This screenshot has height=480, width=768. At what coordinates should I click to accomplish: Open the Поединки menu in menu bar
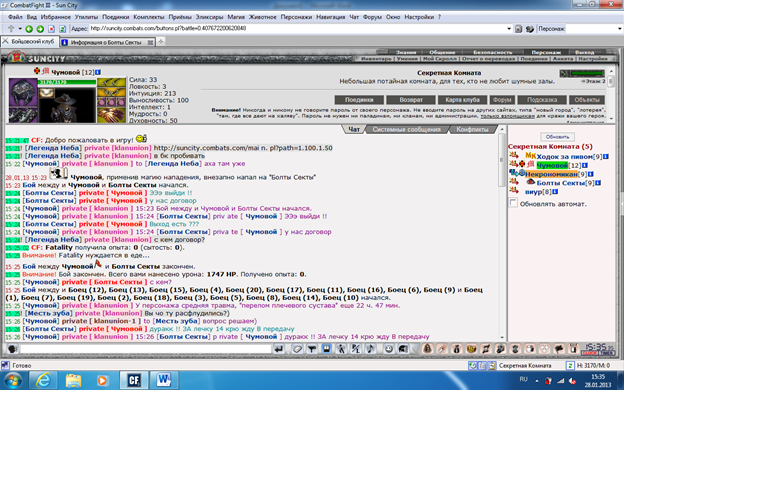[x=116, y=17]
